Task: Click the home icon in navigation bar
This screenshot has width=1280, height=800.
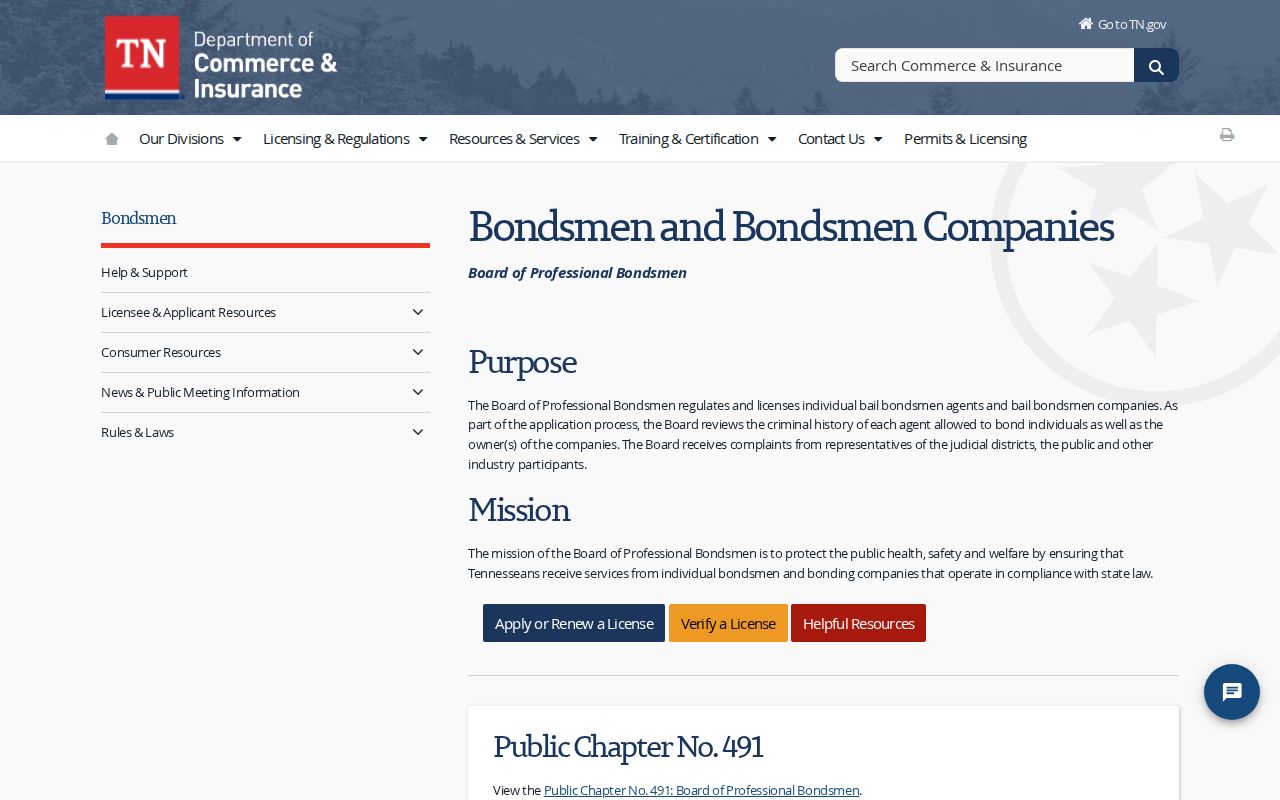Action: [x=112, y=139]
